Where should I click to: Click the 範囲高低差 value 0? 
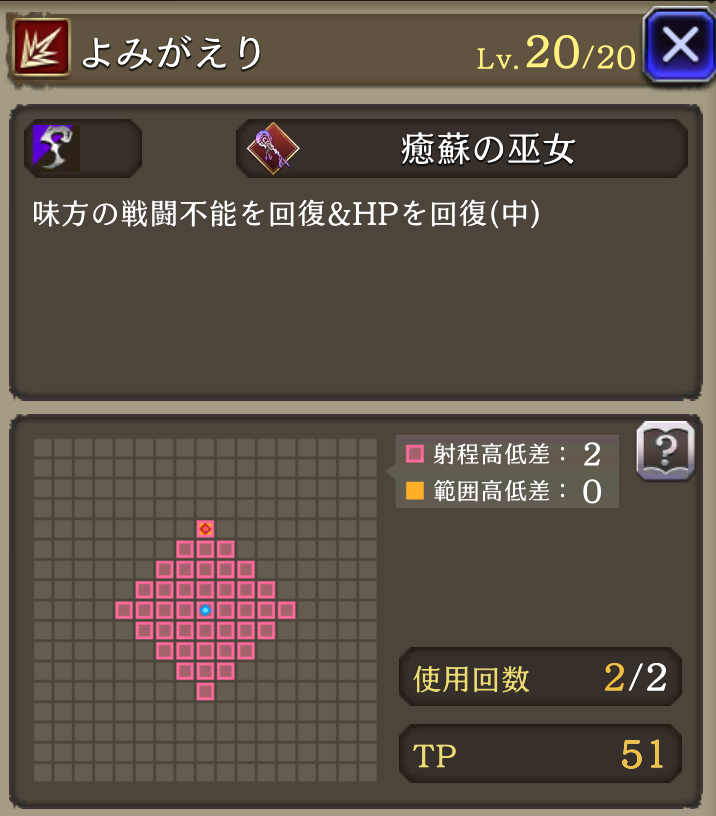(592, 491)
